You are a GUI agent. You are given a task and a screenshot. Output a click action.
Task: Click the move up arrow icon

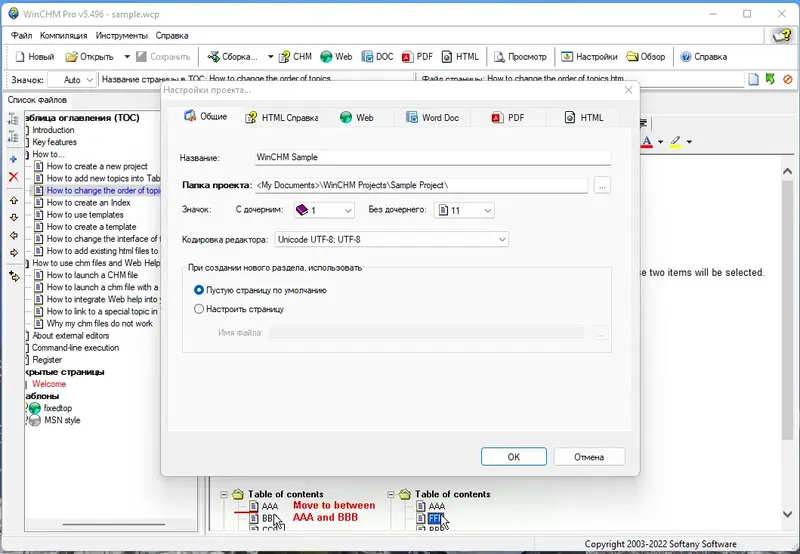(x=14, y=200)
